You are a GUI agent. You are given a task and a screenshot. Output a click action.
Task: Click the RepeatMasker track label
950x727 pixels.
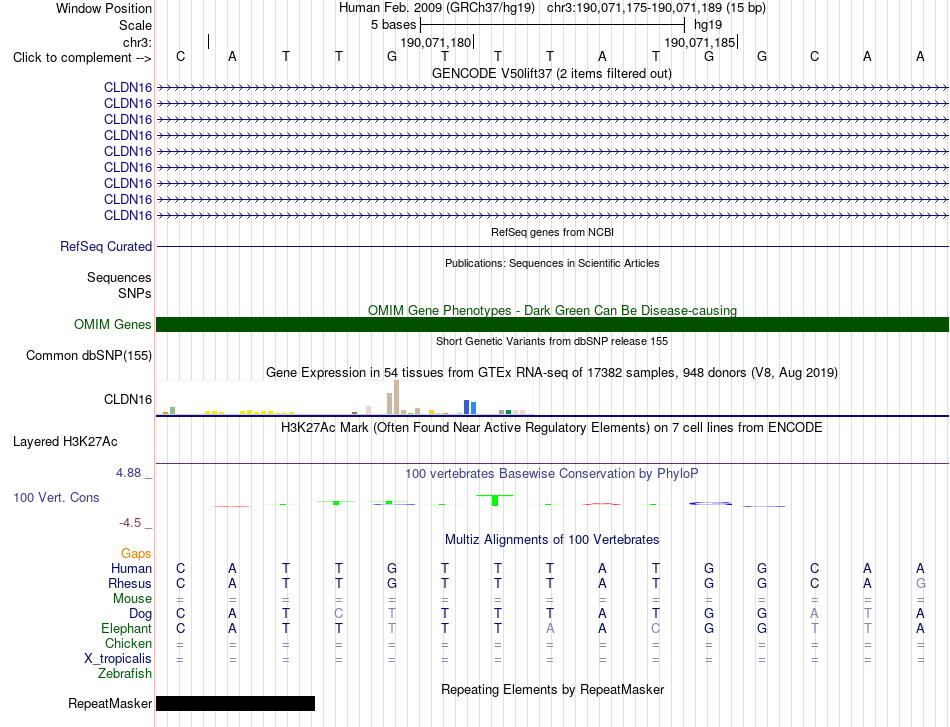(x=110, y=703)
